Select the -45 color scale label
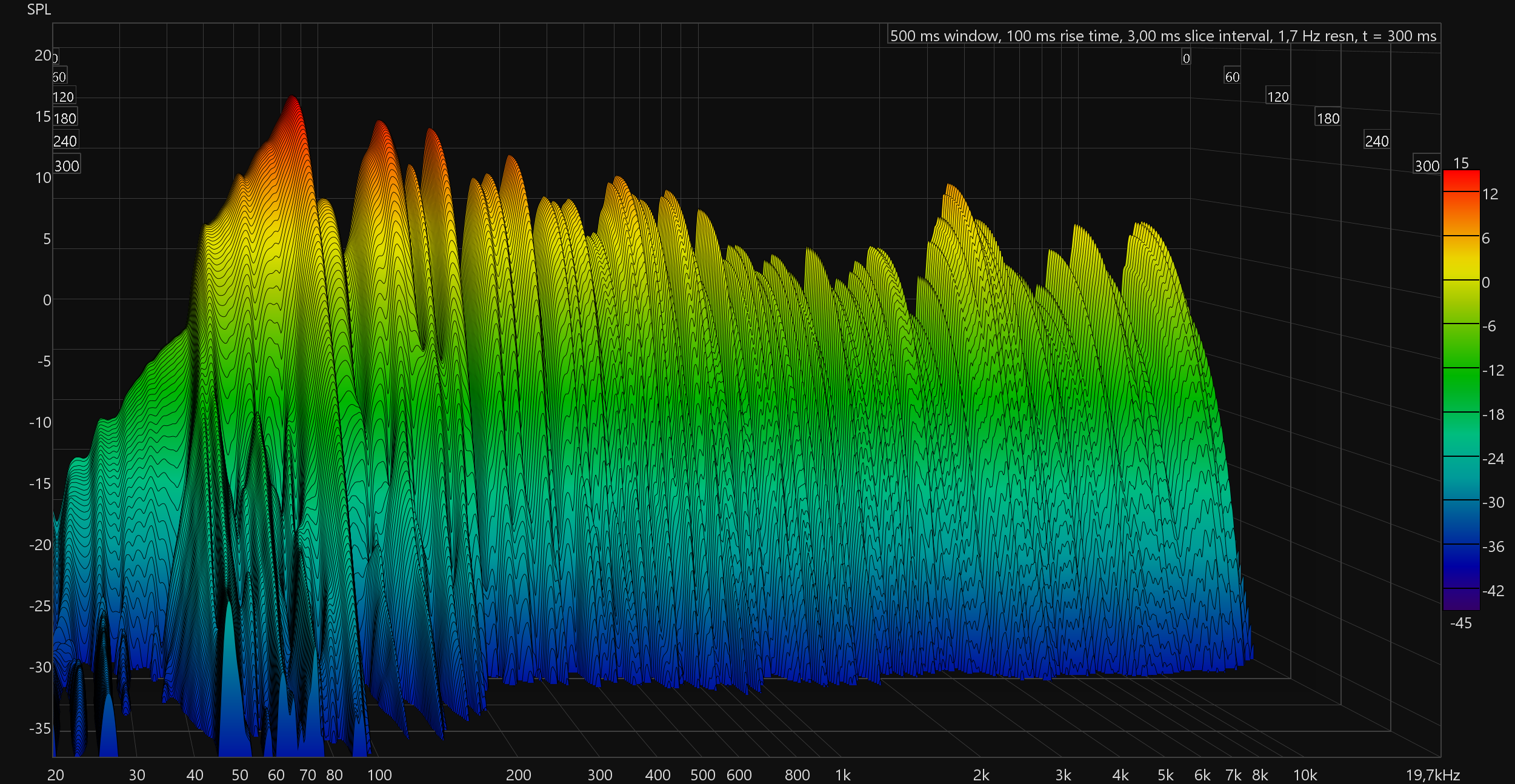Image resolution: width=1515 pixels, height=784 pixels. click(x=1460, y=623)
